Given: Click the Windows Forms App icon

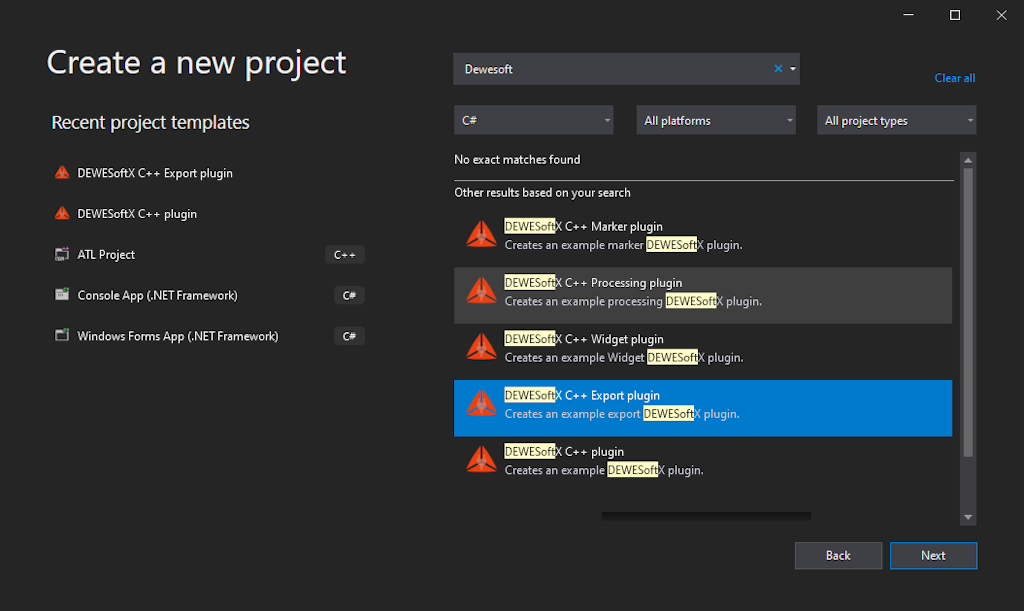Looking at the screenshot, I should point(62,336).
